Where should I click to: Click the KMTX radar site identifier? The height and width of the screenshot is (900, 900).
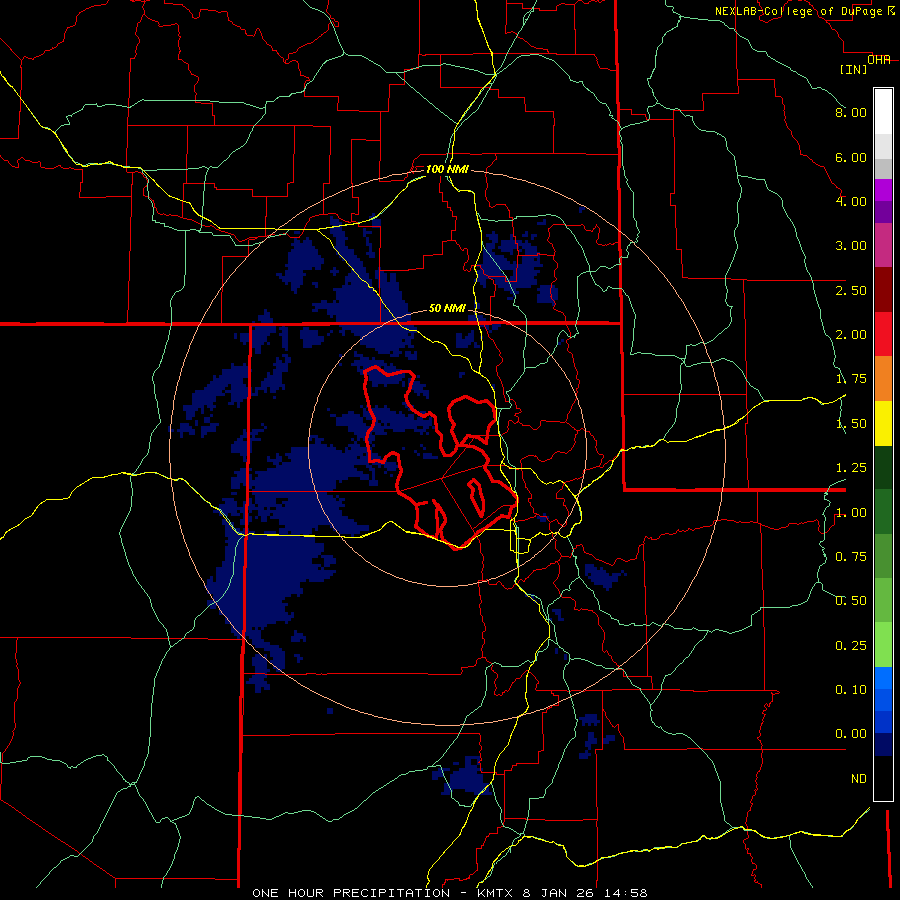(x=496, y=893)
